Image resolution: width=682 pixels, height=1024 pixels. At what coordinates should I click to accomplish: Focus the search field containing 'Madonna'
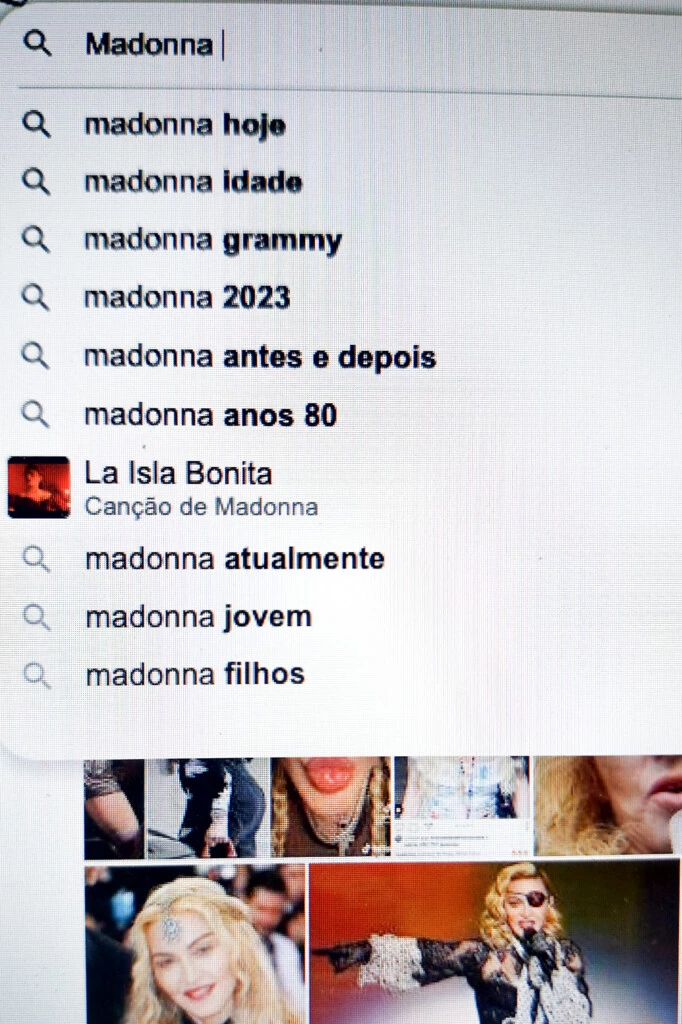(340, 44)
